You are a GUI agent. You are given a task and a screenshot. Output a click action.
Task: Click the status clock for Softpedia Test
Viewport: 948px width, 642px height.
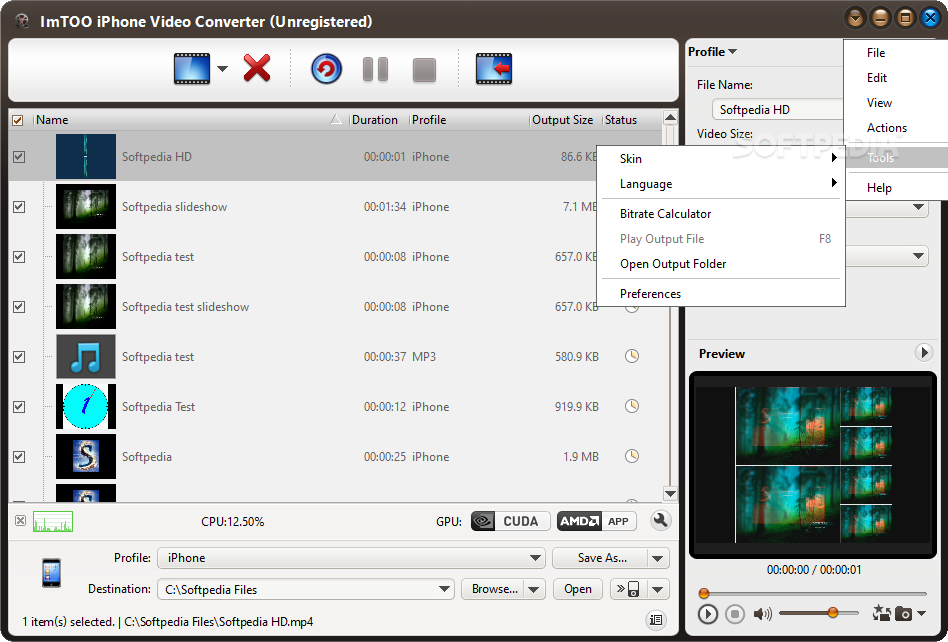pos(632,406)
